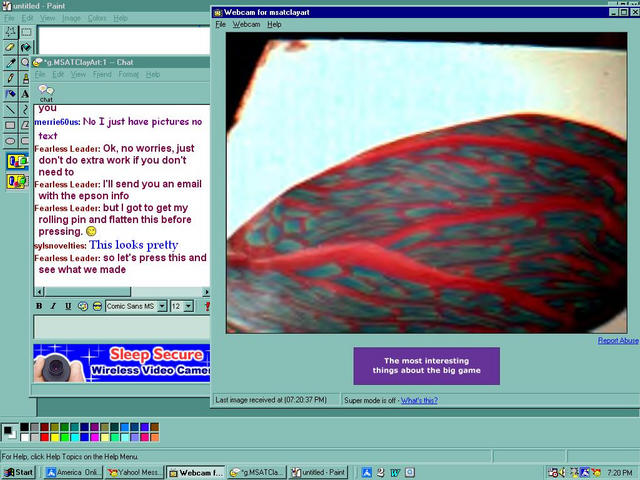Select the Fill With Color bucket tool
This screenshot has height=480, width=640.
(x=26, y=47)
